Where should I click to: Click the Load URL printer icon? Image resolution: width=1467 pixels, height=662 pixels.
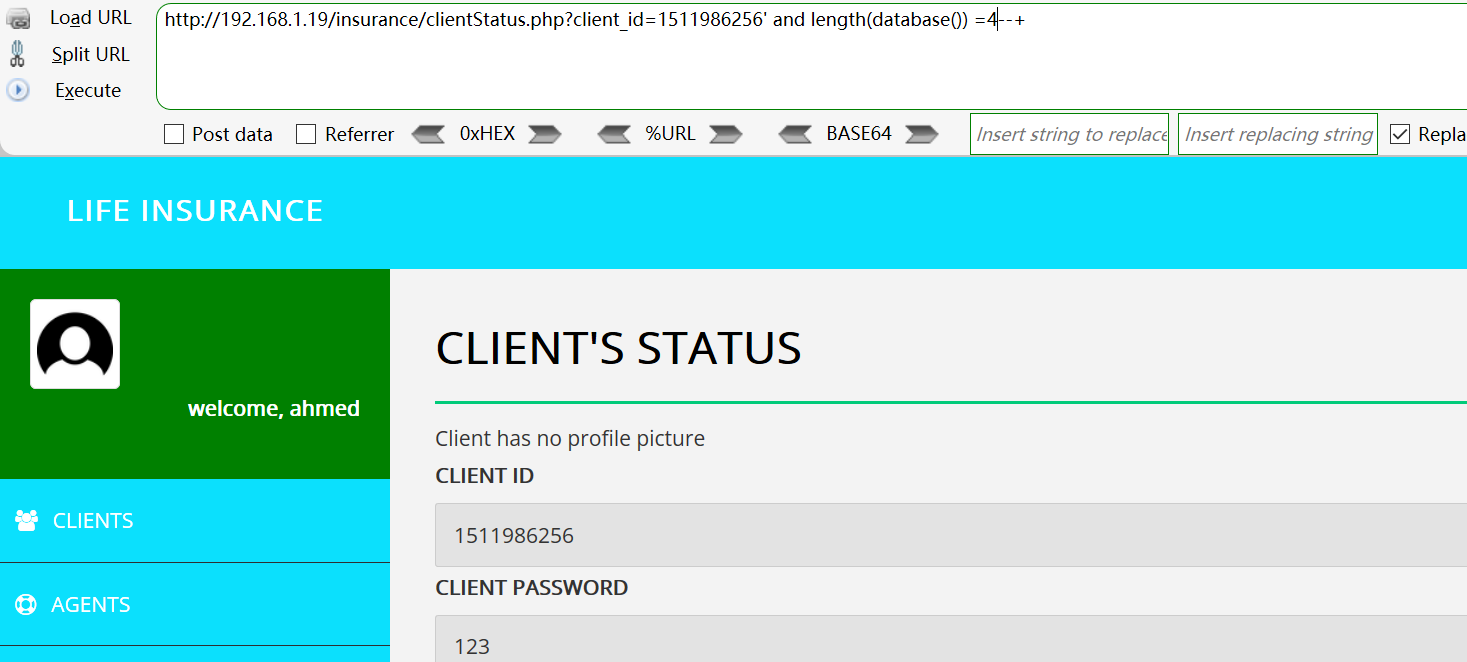(x=18, y=19)
